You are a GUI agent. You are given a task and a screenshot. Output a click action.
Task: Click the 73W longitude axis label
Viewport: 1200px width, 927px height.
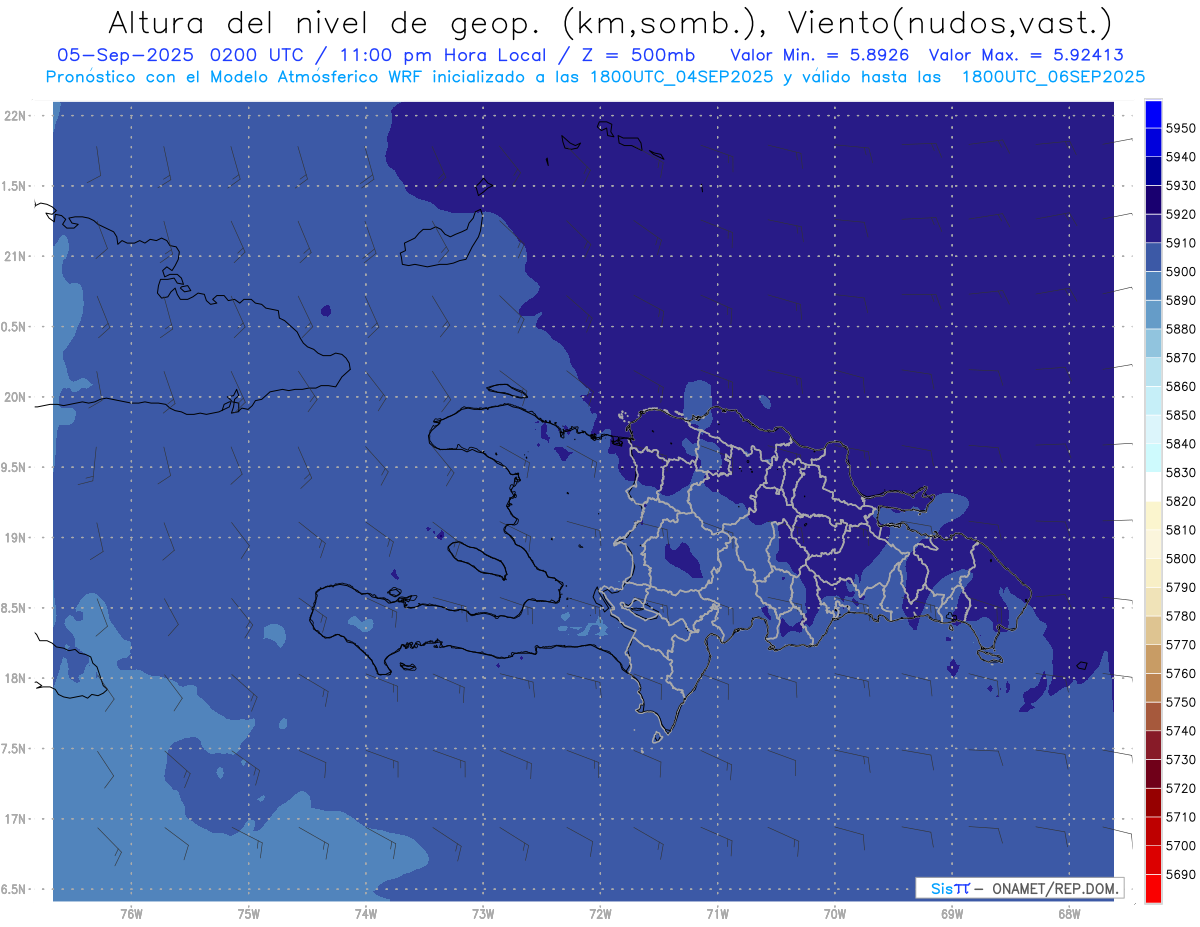(x=483, y=914)
